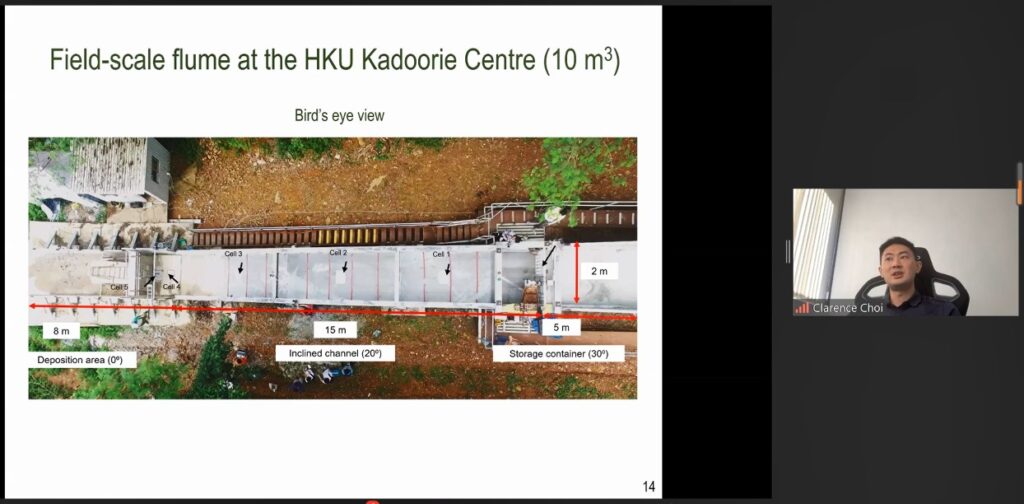Click the "Cell 1" label on the flume
The image size is (1024, 504).
pyautogui.click(x=441, y=254)
